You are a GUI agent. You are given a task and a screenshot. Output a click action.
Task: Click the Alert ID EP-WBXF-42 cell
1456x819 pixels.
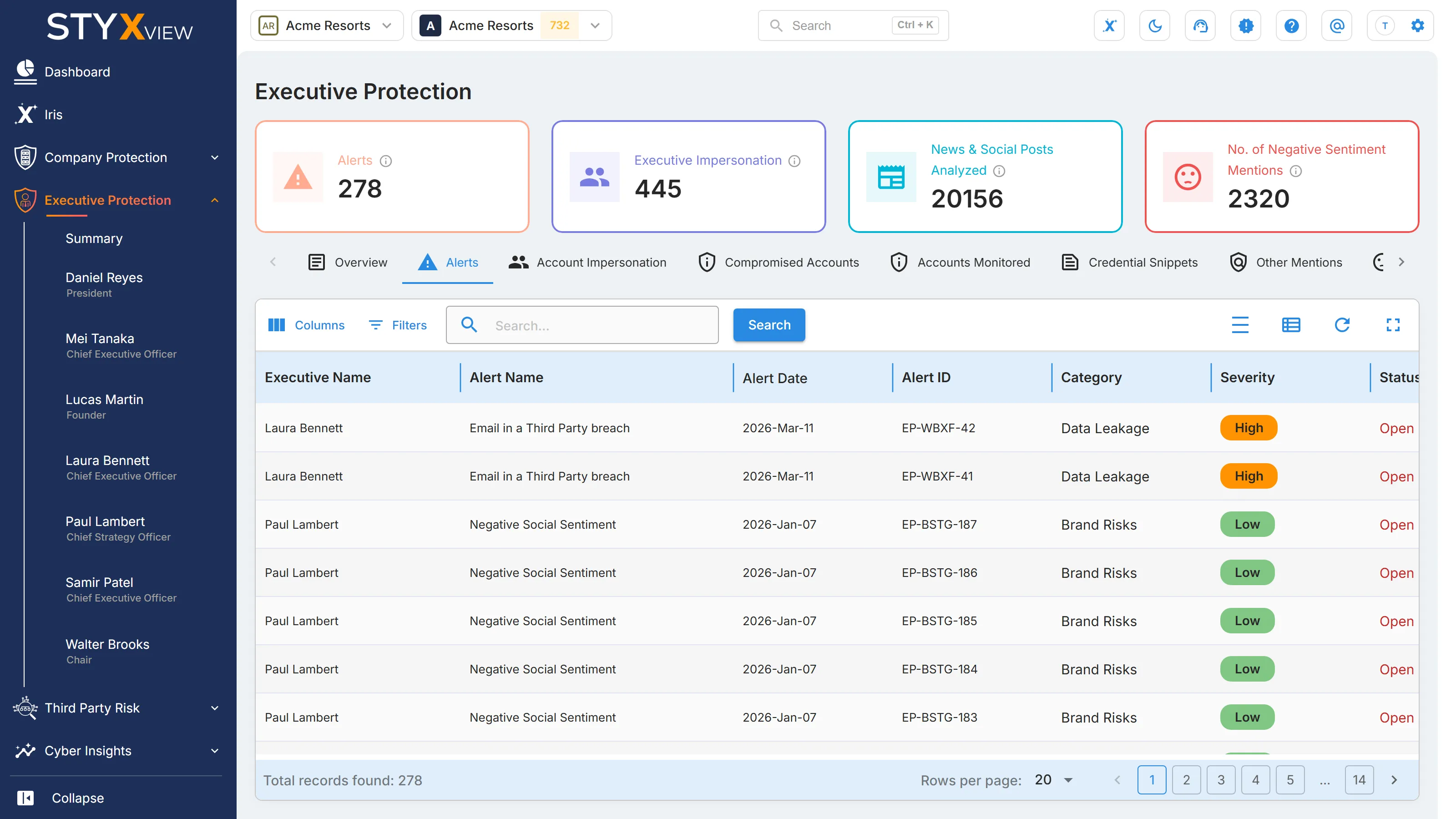938,428
